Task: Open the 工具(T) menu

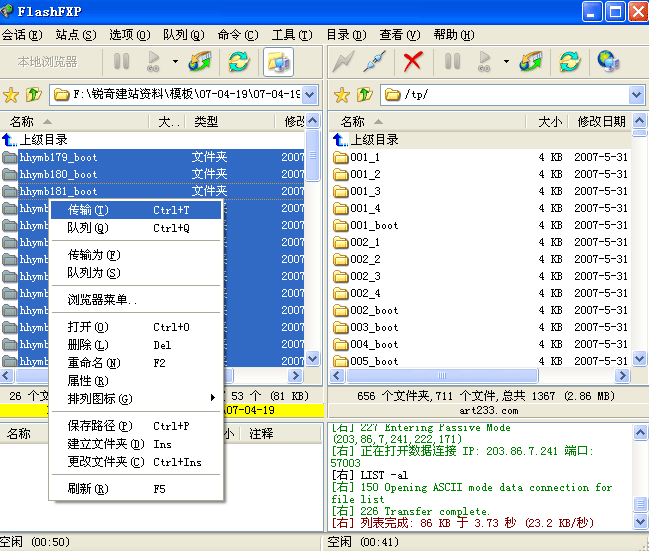Action: [x=292, y=35]
